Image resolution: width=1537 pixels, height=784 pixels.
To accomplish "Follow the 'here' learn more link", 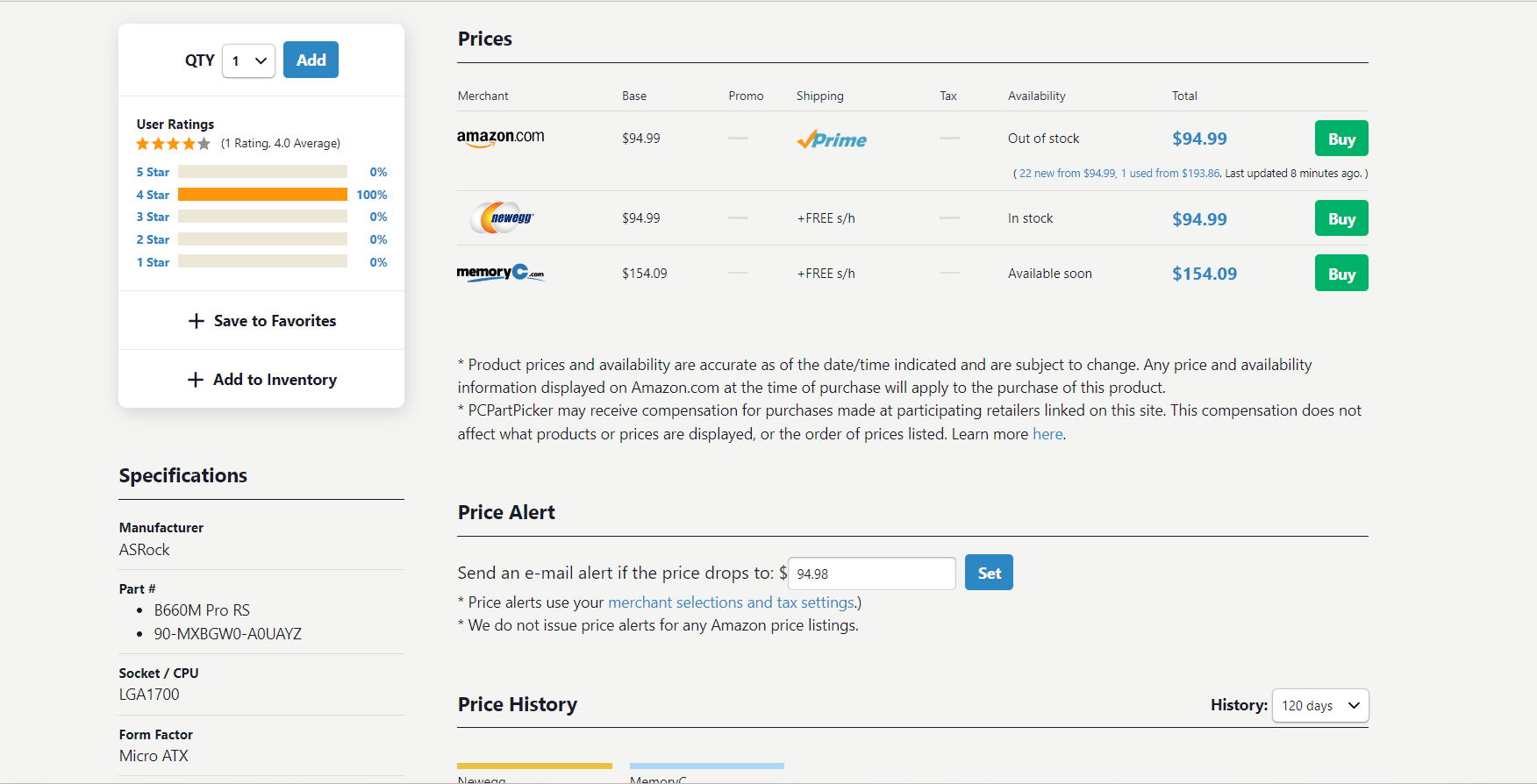I will click(1047, 434).
